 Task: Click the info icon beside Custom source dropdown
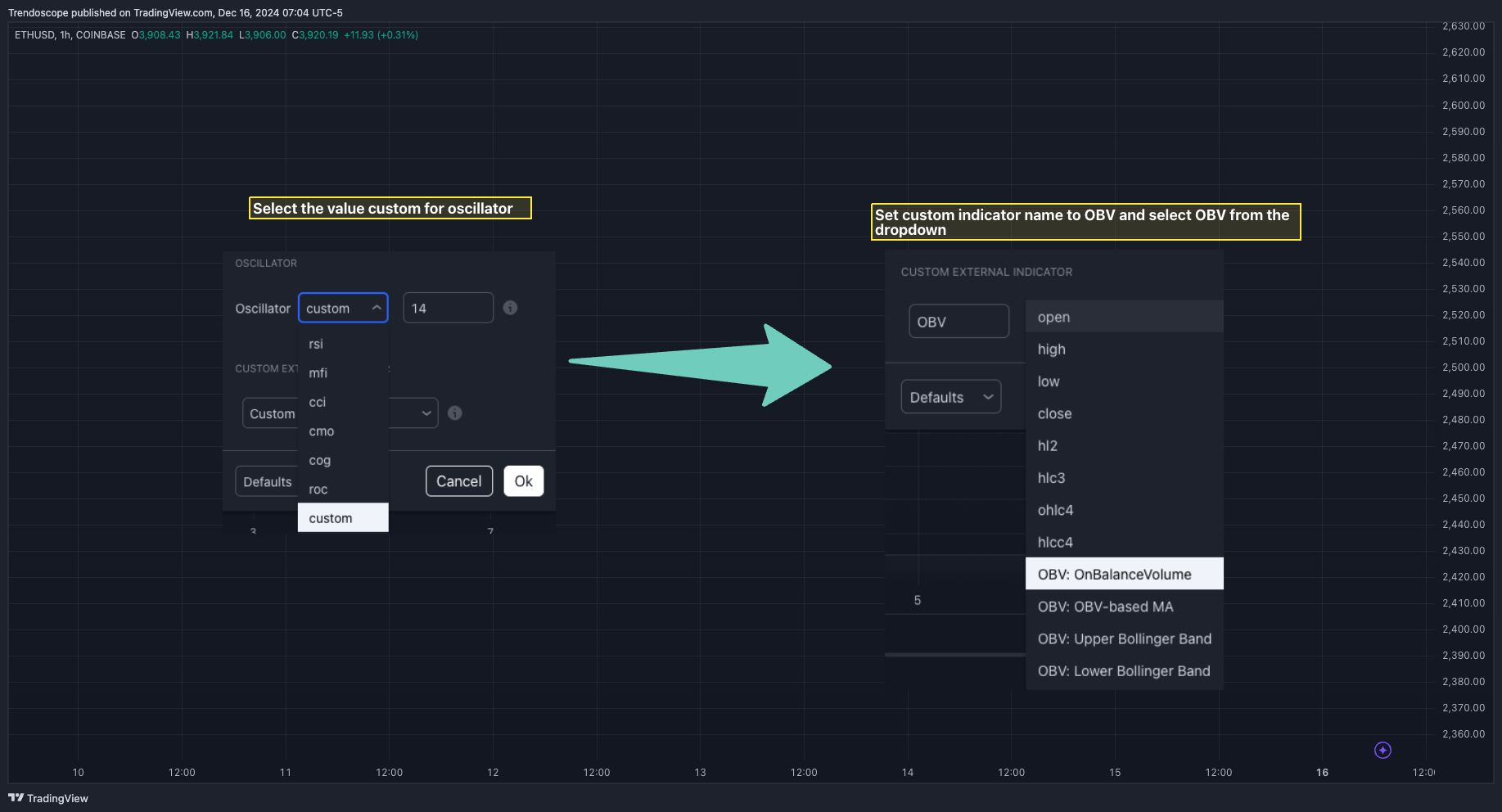[x=455, y=413]
